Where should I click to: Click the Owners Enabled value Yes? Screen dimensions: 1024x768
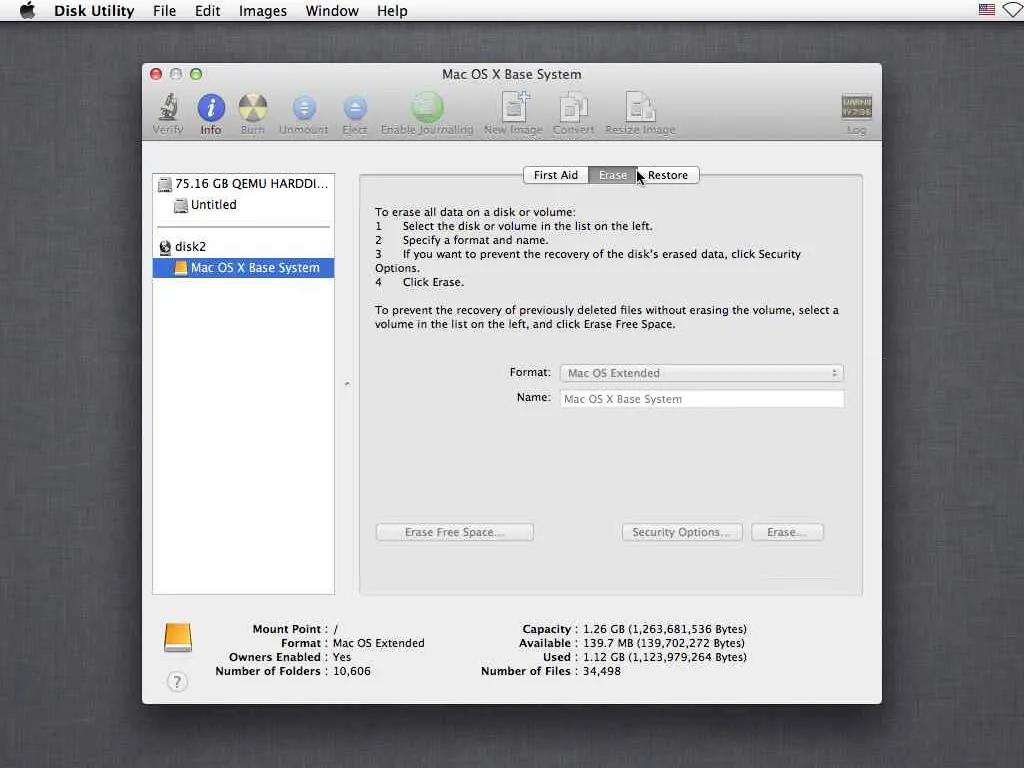coord(342,657)
